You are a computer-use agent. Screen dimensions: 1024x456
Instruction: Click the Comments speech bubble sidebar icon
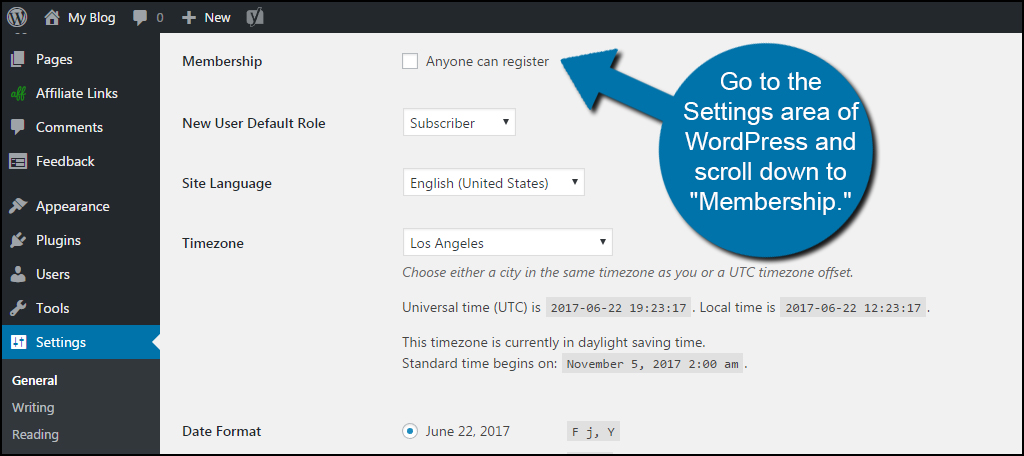coord(18,127)
